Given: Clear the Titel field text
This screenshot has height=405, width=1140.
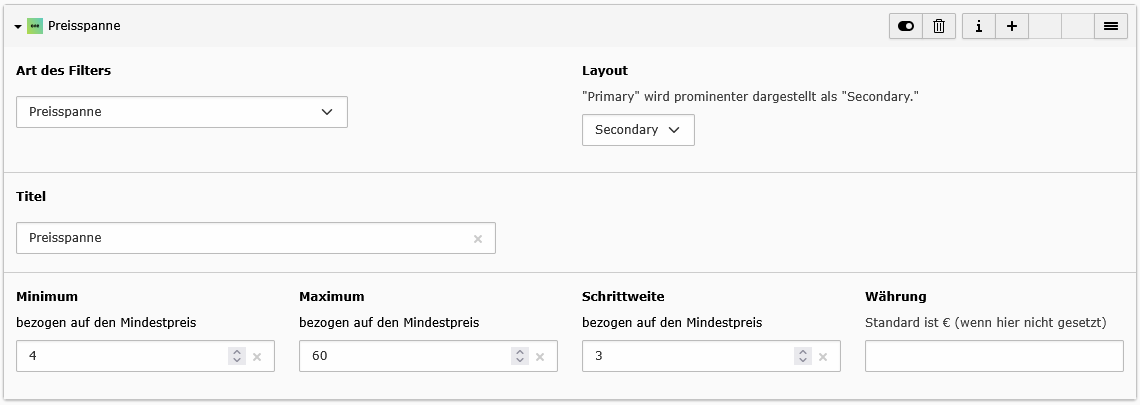Looking at the screenshot, I should coord(477,239).
